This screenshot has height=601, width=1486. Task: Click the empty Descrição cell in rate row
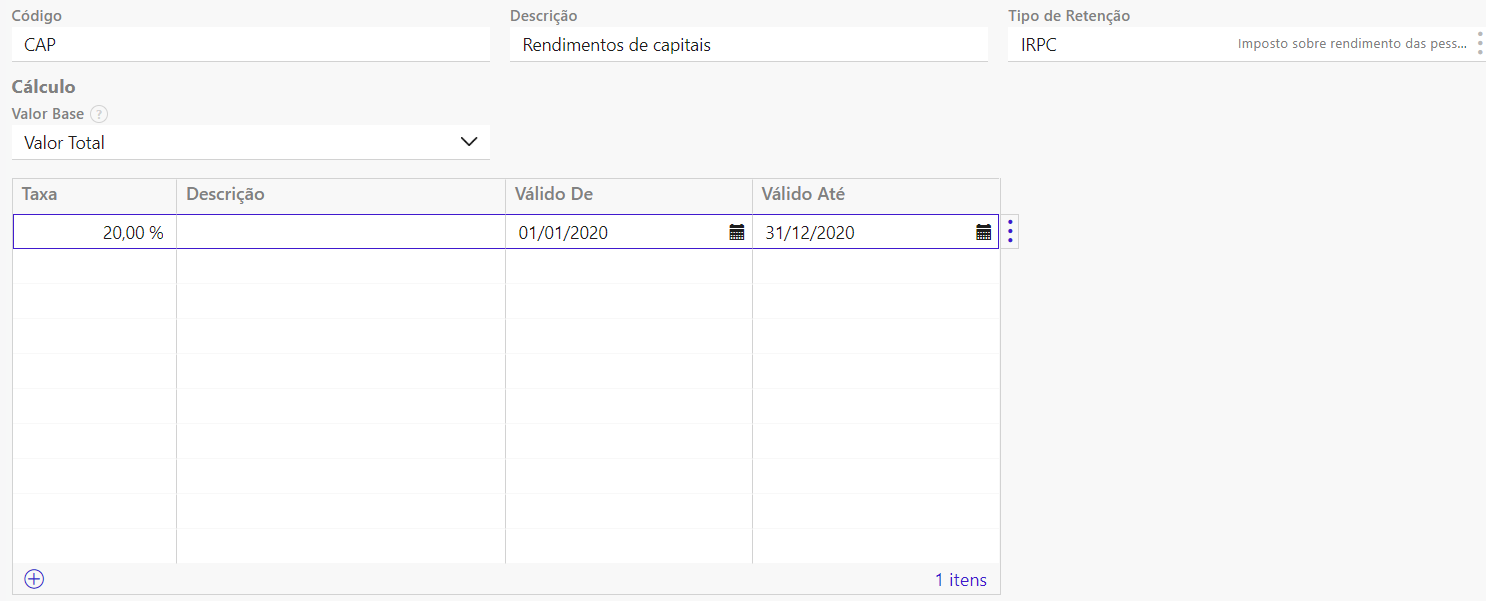[340, 233]
